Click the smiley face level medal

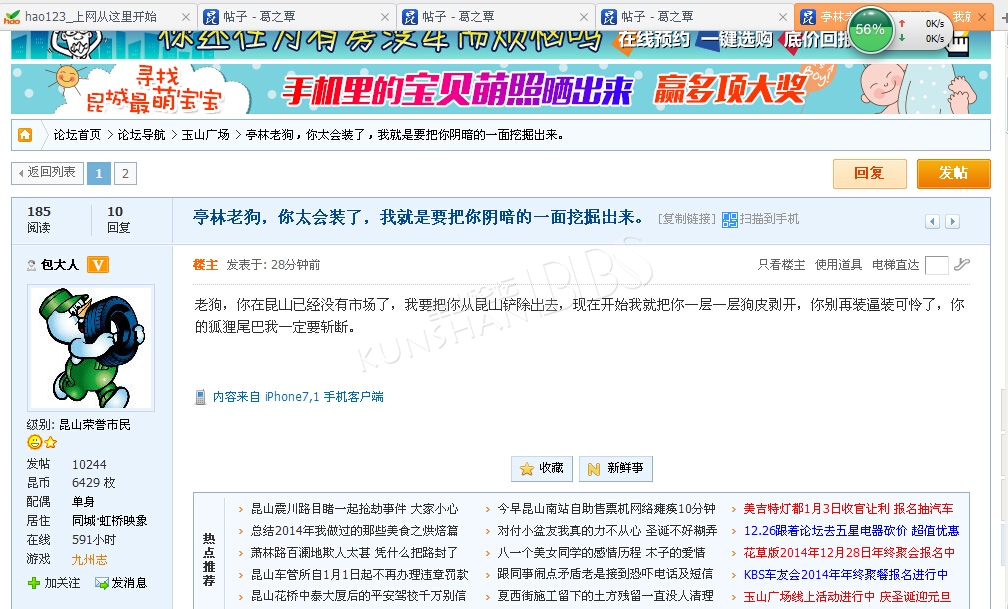35,442
